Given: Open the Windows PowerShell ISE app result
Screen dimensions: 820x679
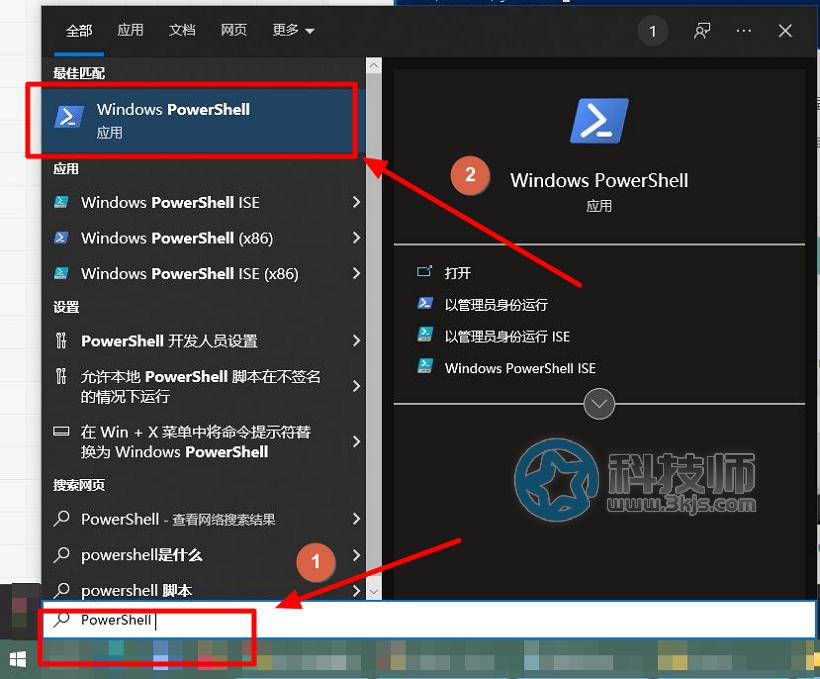Looking at the screenshot, I should [204, 202].
